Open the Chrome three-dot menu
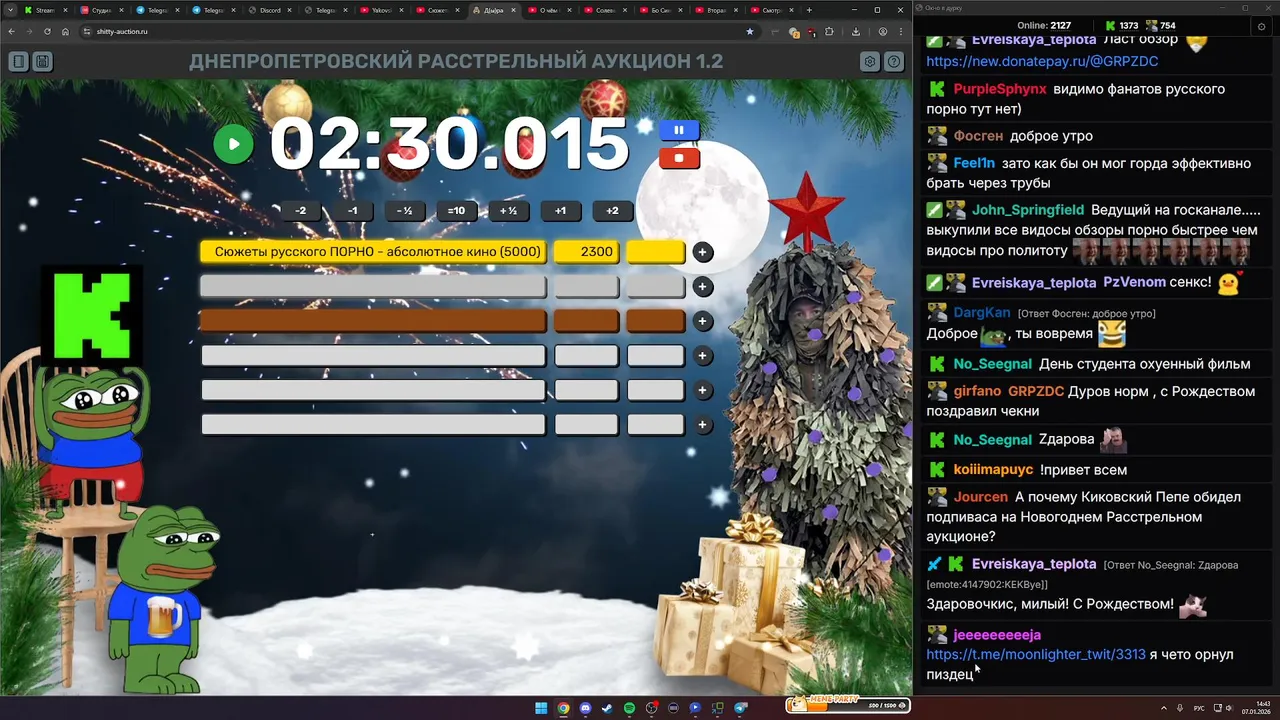Viewport: 1280px width, 720px height. 900,31
